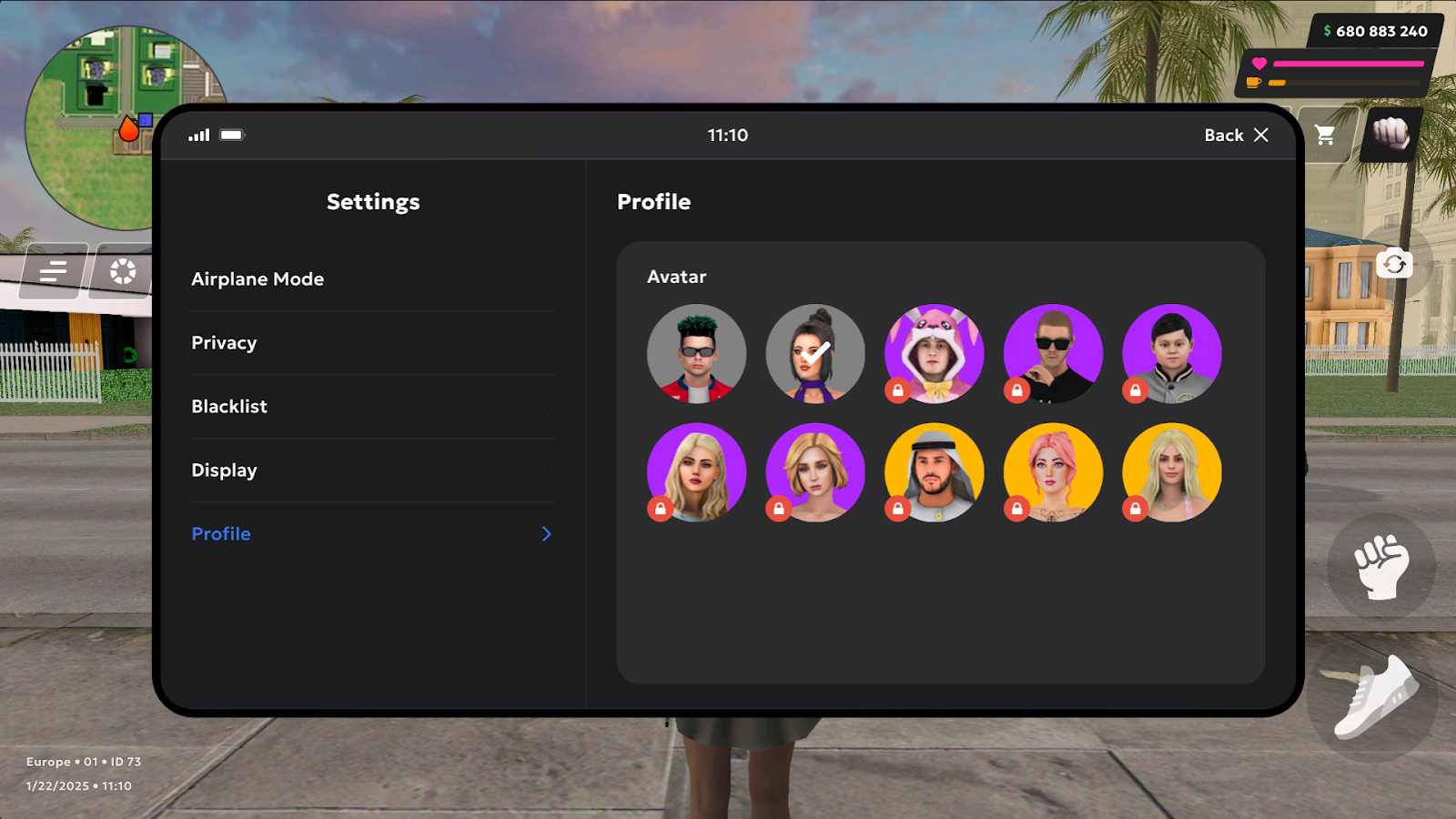The height and width of the screenshot is (819, 1456).
Task: Close the phone with X icon
Action: tap(1261, 135)
